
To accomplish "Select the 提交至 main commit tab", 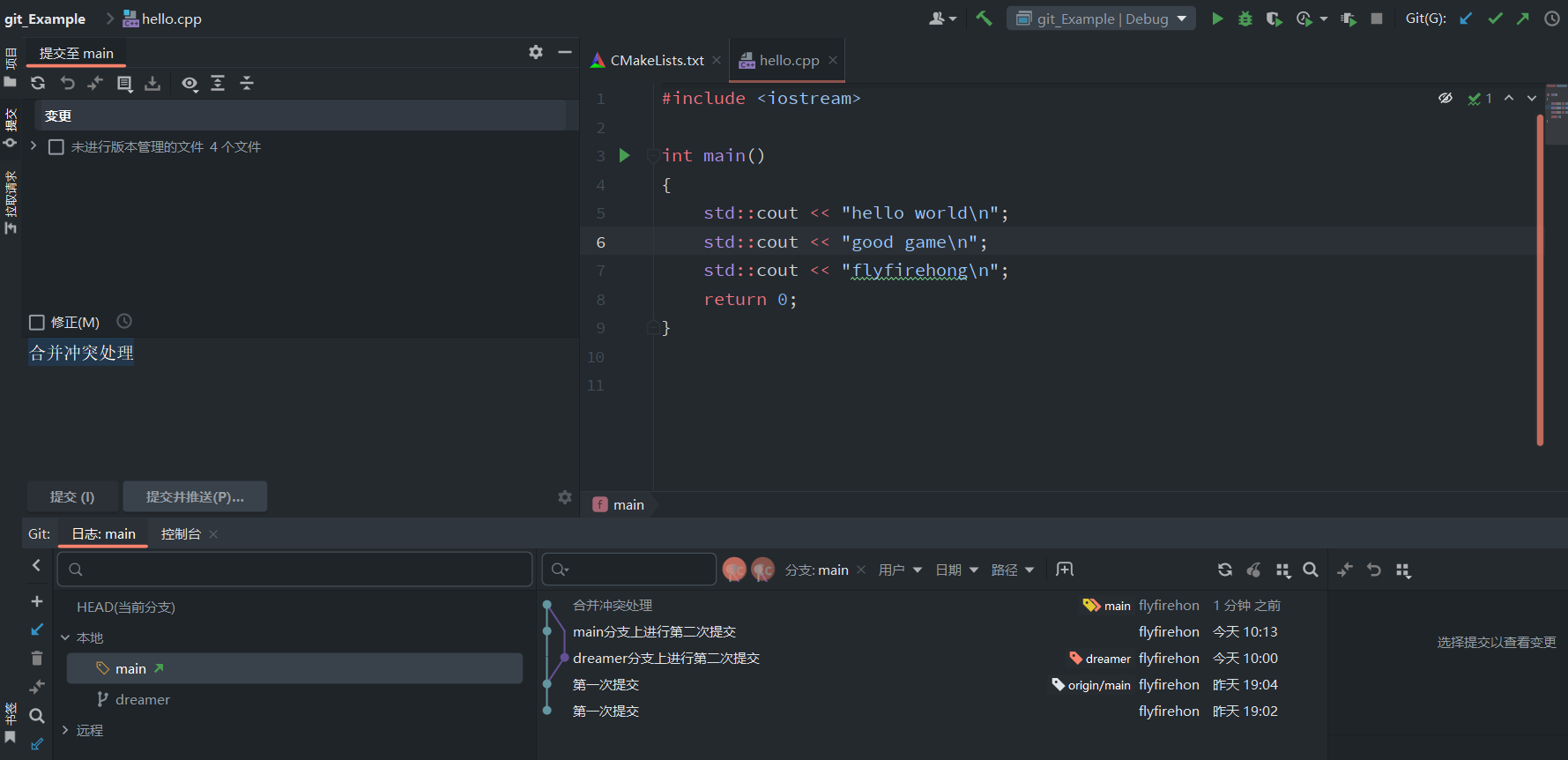I will click(x=77, y=53).
